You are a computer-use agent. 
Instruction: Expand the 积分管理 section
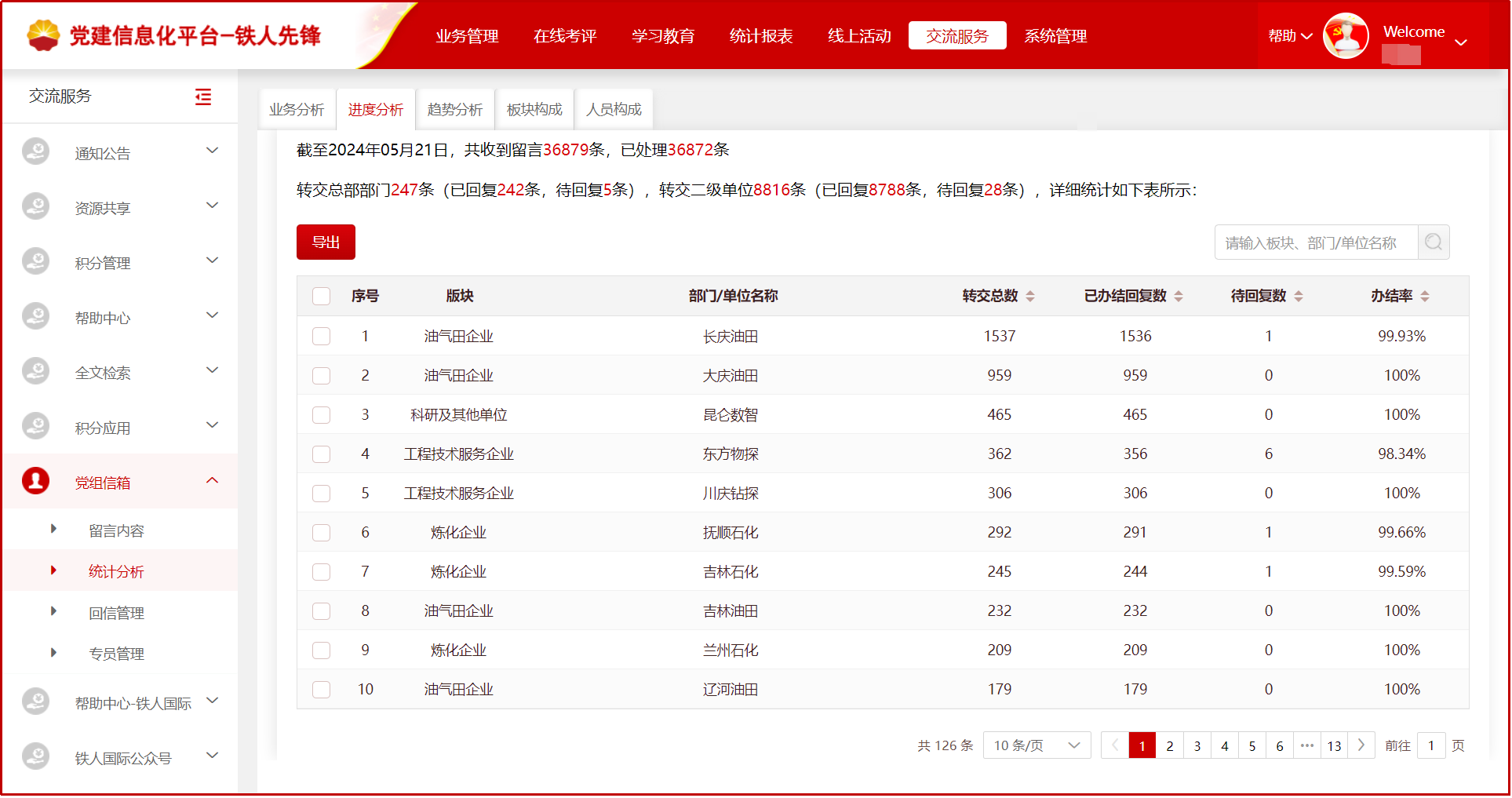click(212, 260)
